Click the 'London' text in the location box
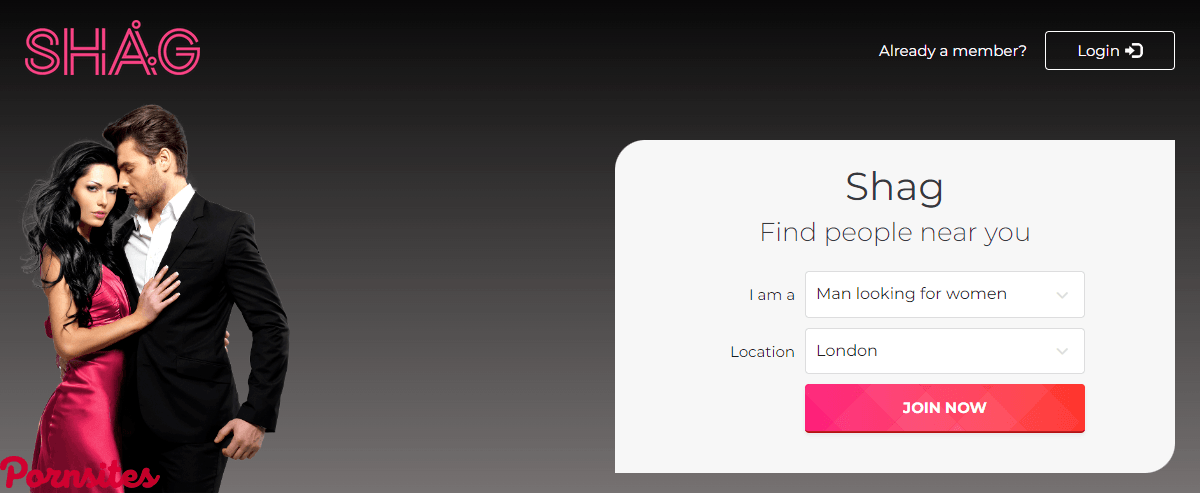Screen dimensions: 1200x493 point(846,351)
